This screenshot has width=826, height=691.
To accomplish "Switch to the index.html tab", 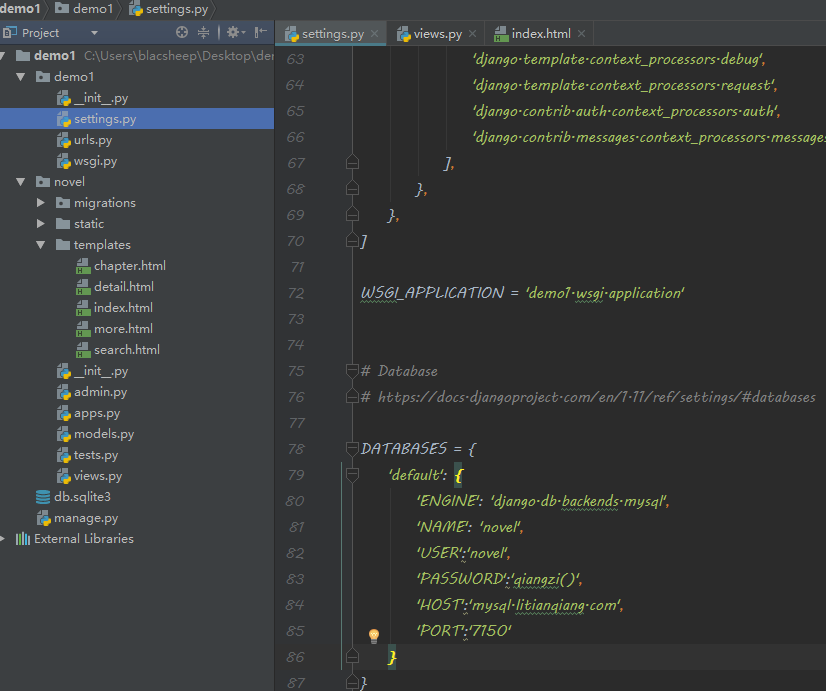I will coord(540,34).
